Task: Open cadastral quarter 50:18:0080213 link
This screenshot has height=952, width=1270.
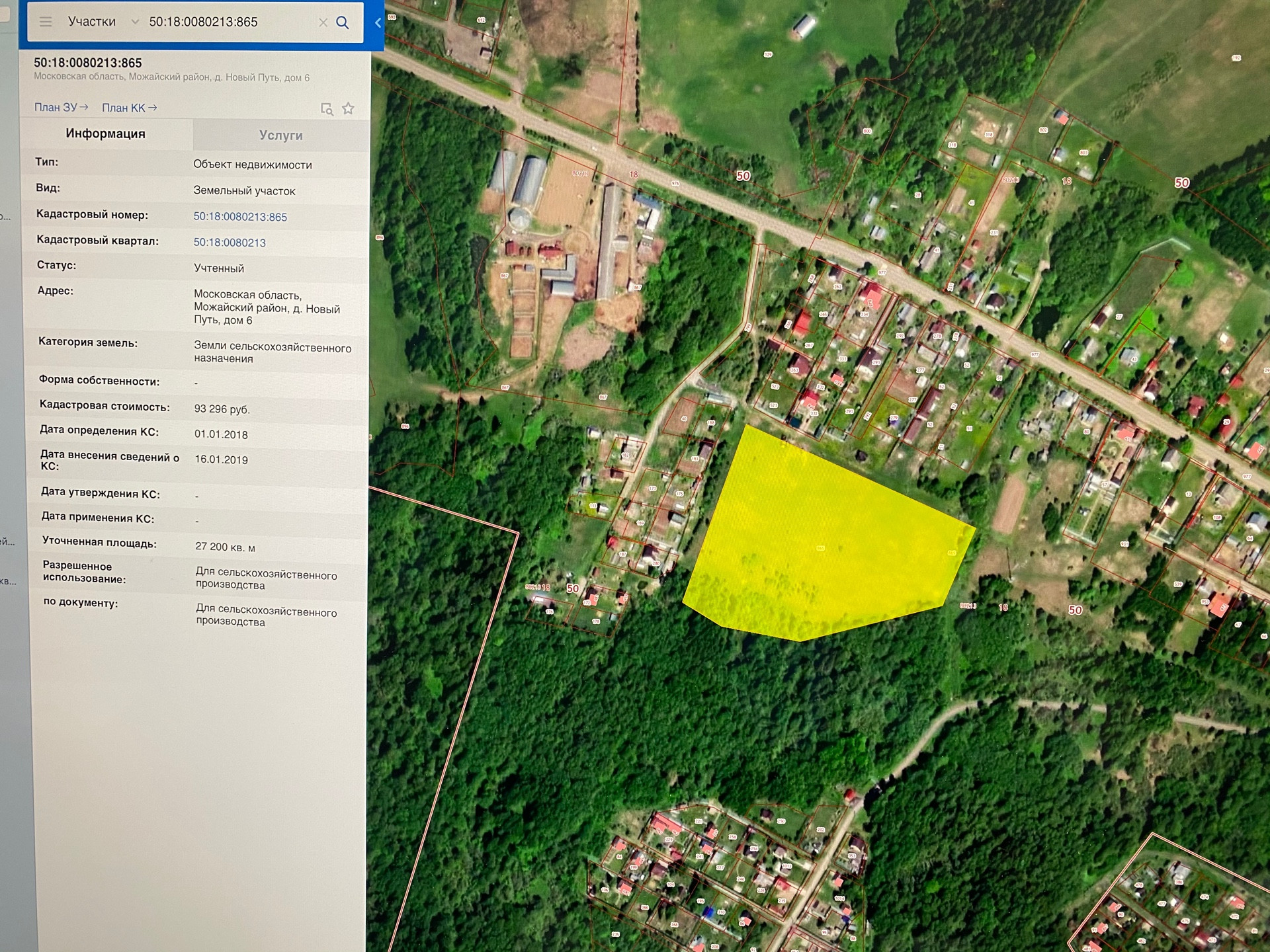Action: (x=230, y=243)
